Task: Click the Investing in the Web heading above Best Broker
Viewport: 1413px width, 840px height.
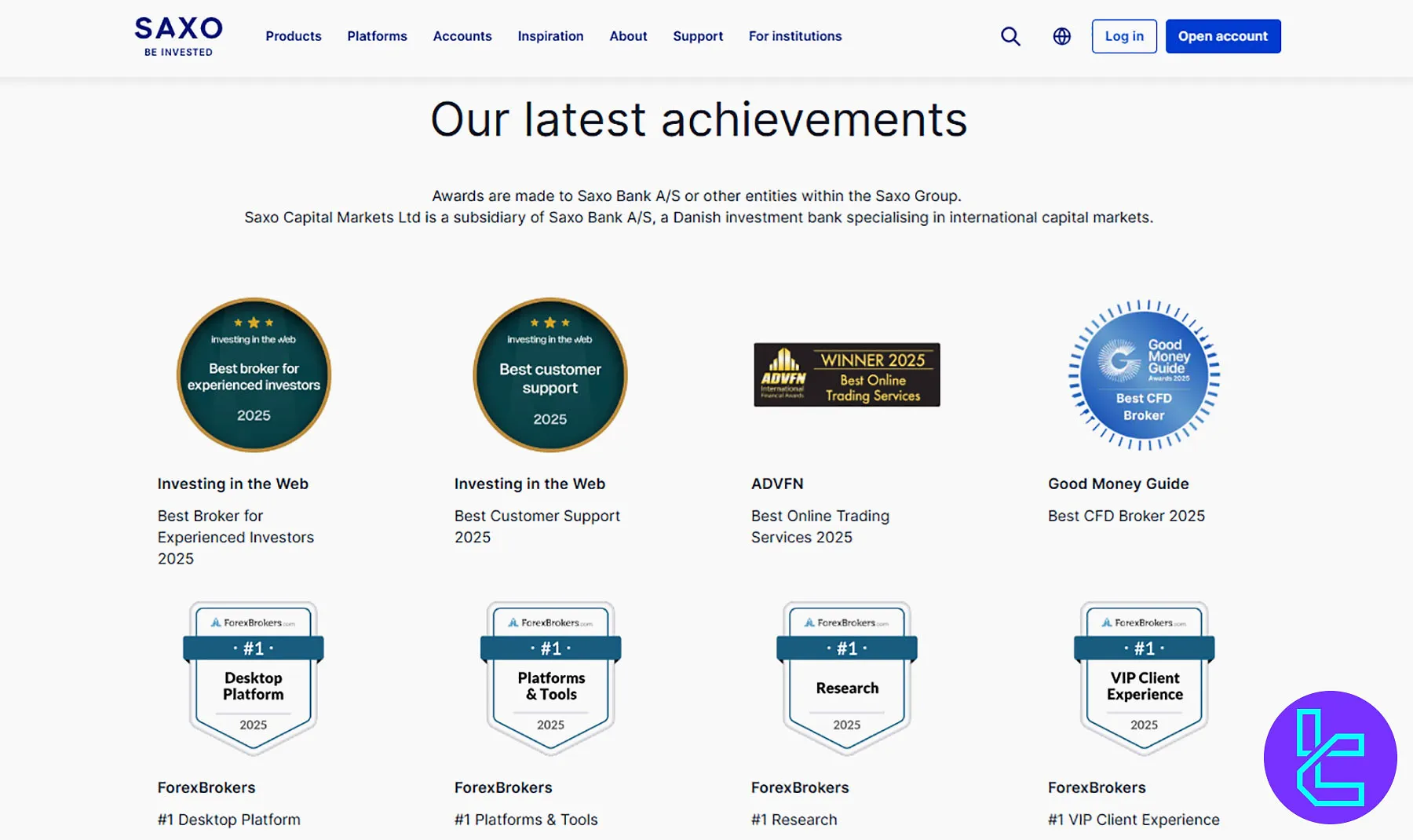Action: pos(232,484)
